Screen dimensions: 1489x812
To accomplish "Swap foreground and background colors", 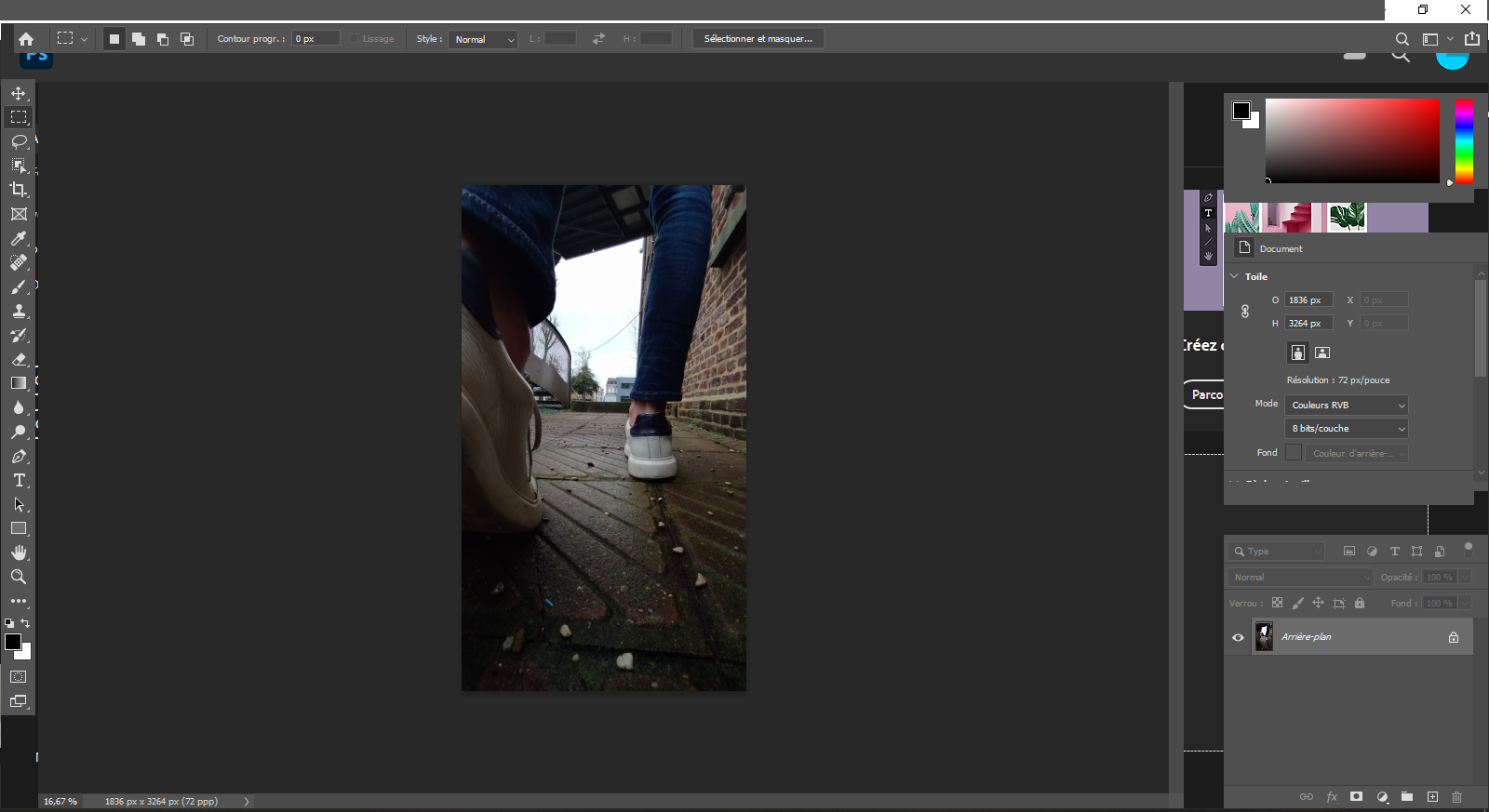I will [25, 623].
